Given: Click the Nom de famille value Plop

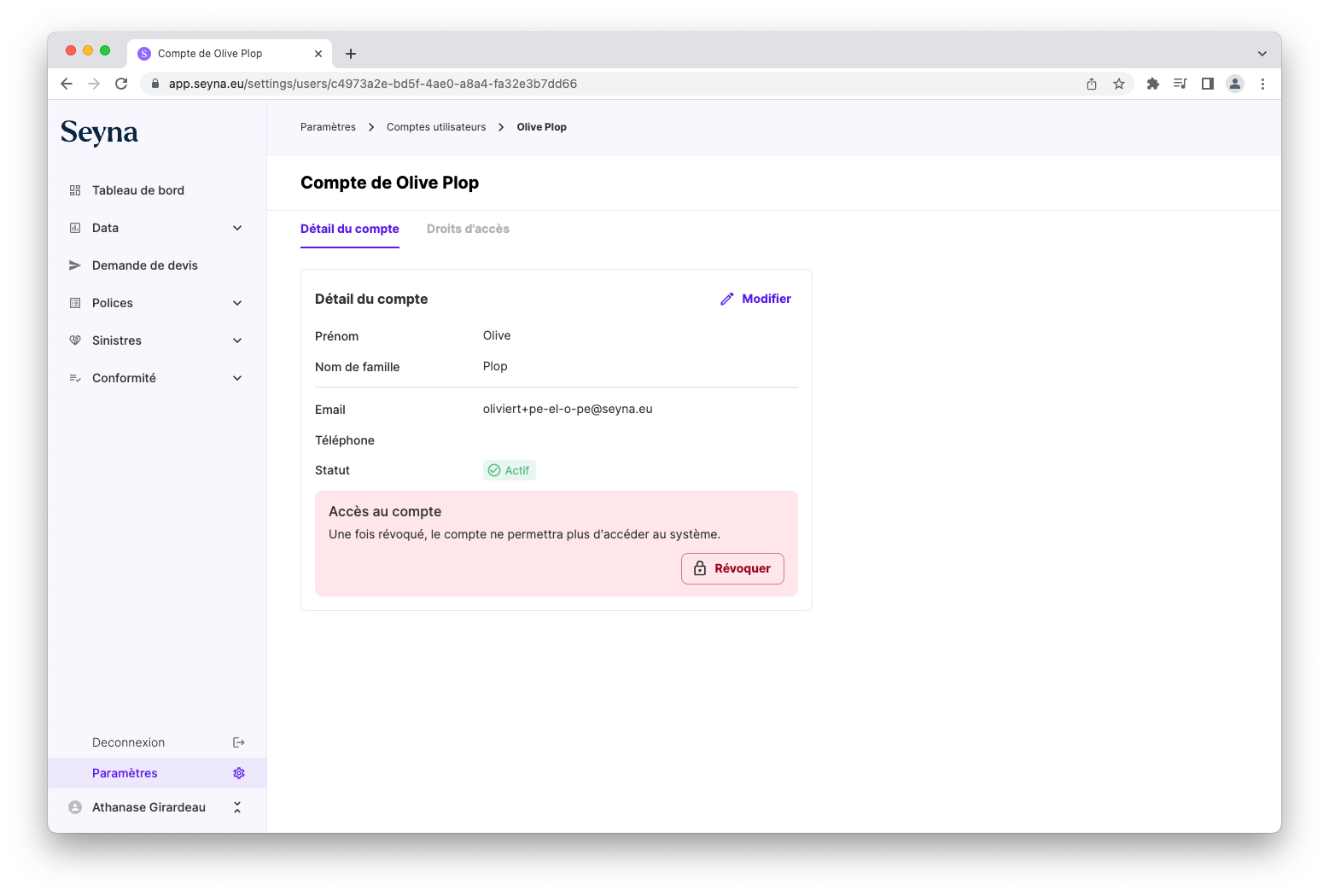Looking at the screenshot, I should (495, 366).
